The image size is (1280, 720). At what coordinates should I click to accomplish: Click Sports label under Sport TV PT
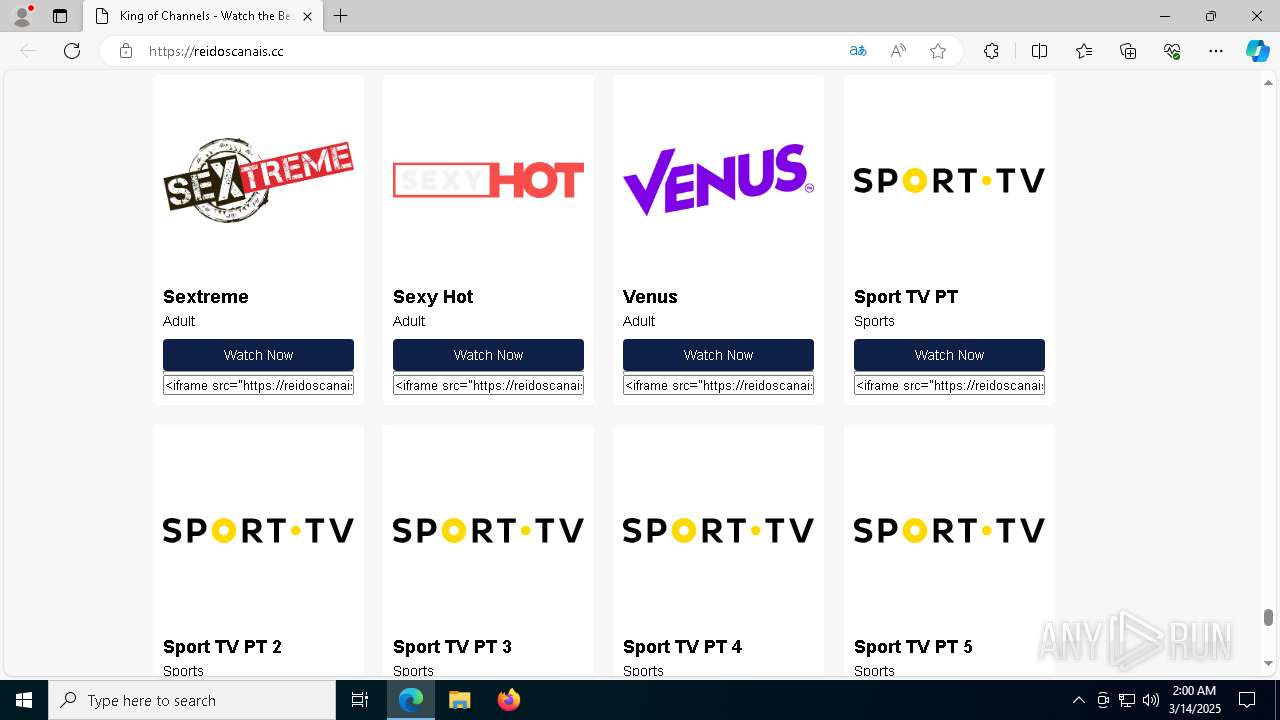874,321
